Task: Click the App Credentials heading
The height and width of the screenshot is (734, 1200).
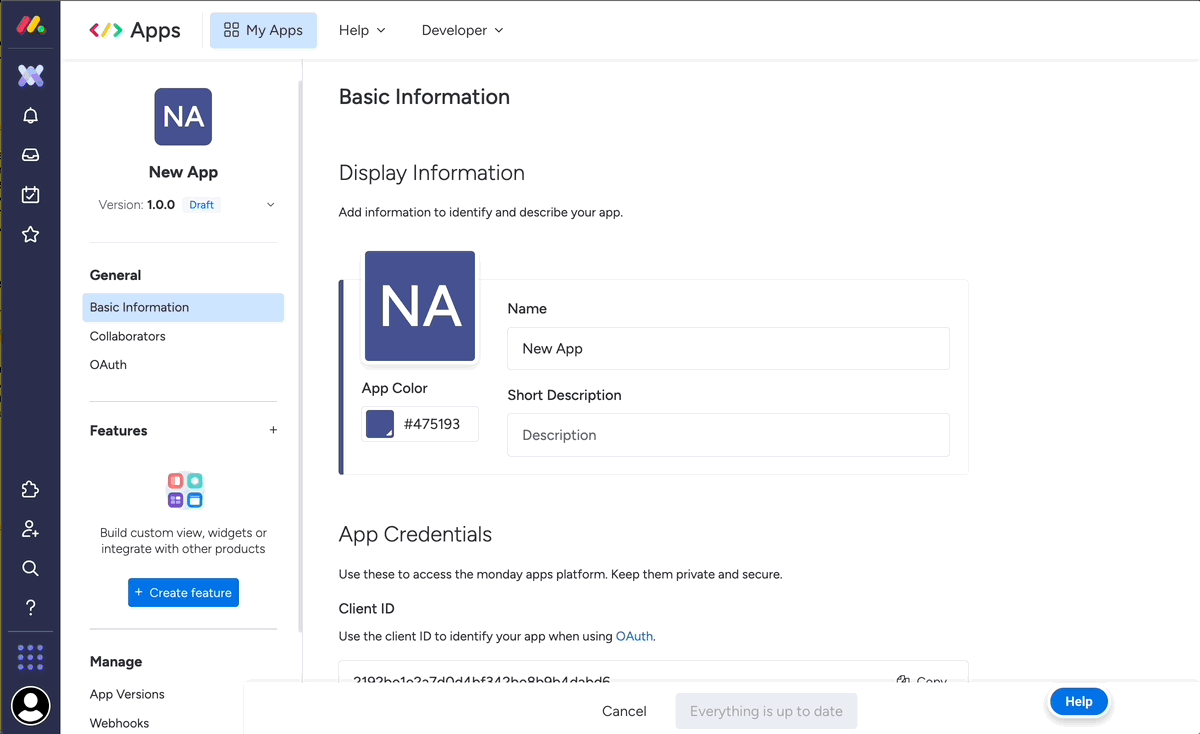Action: [x=415, y=534]
